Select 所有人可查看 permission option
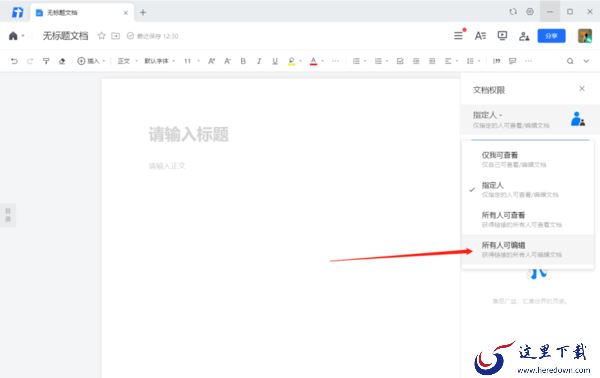 528,219
